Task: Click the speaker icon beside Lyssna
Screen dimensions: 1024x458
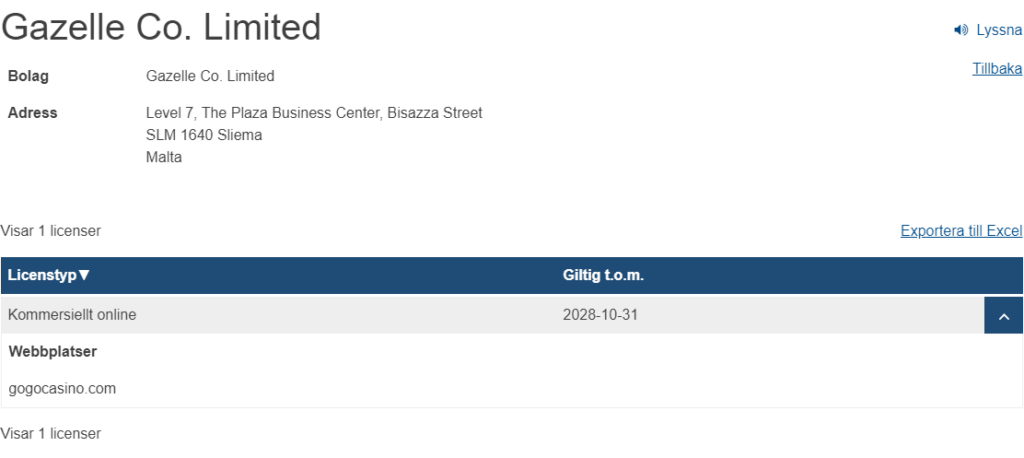Action: coord(961,31)
